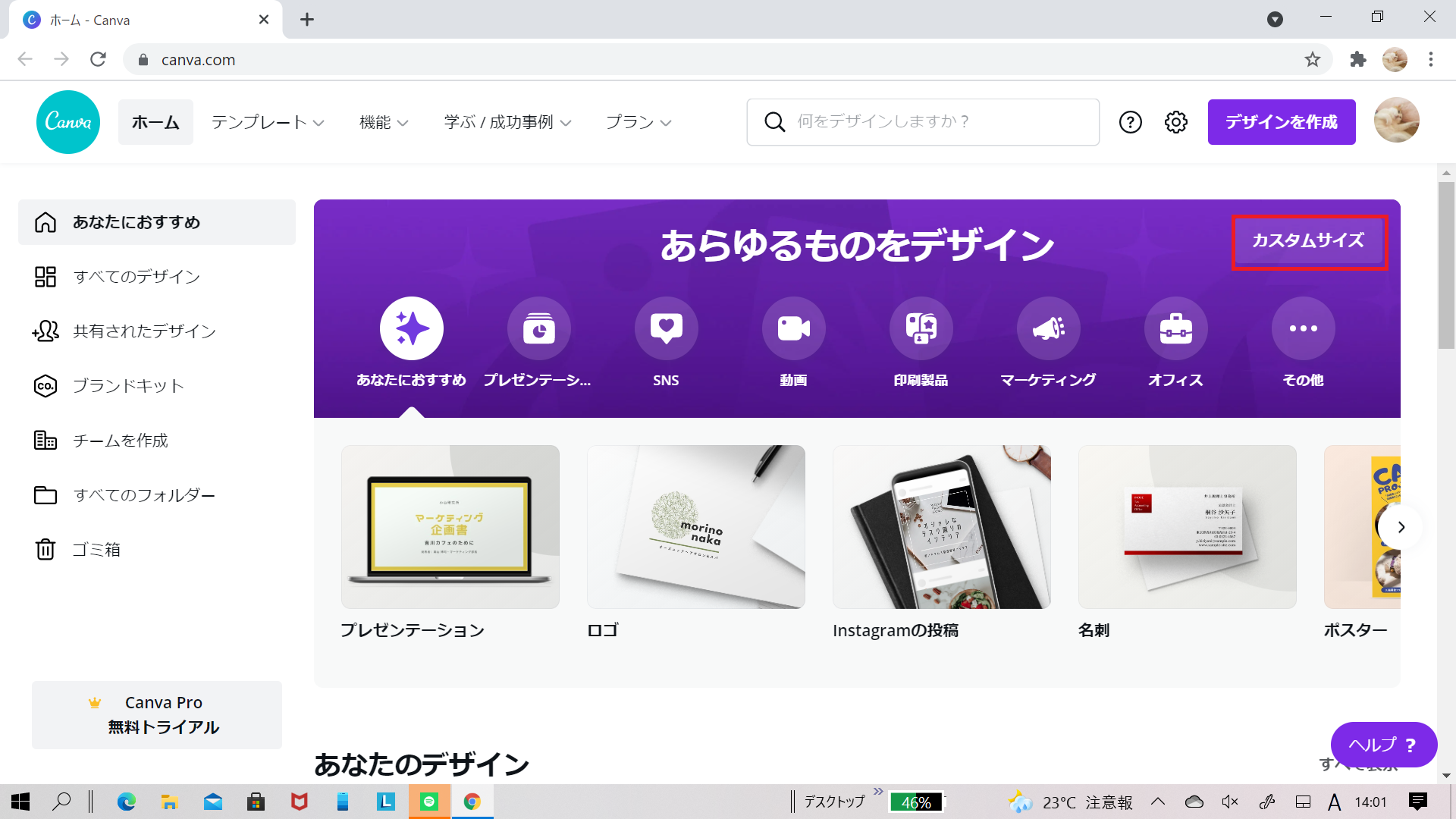Open the weather widget showing 23°C

1070,802
